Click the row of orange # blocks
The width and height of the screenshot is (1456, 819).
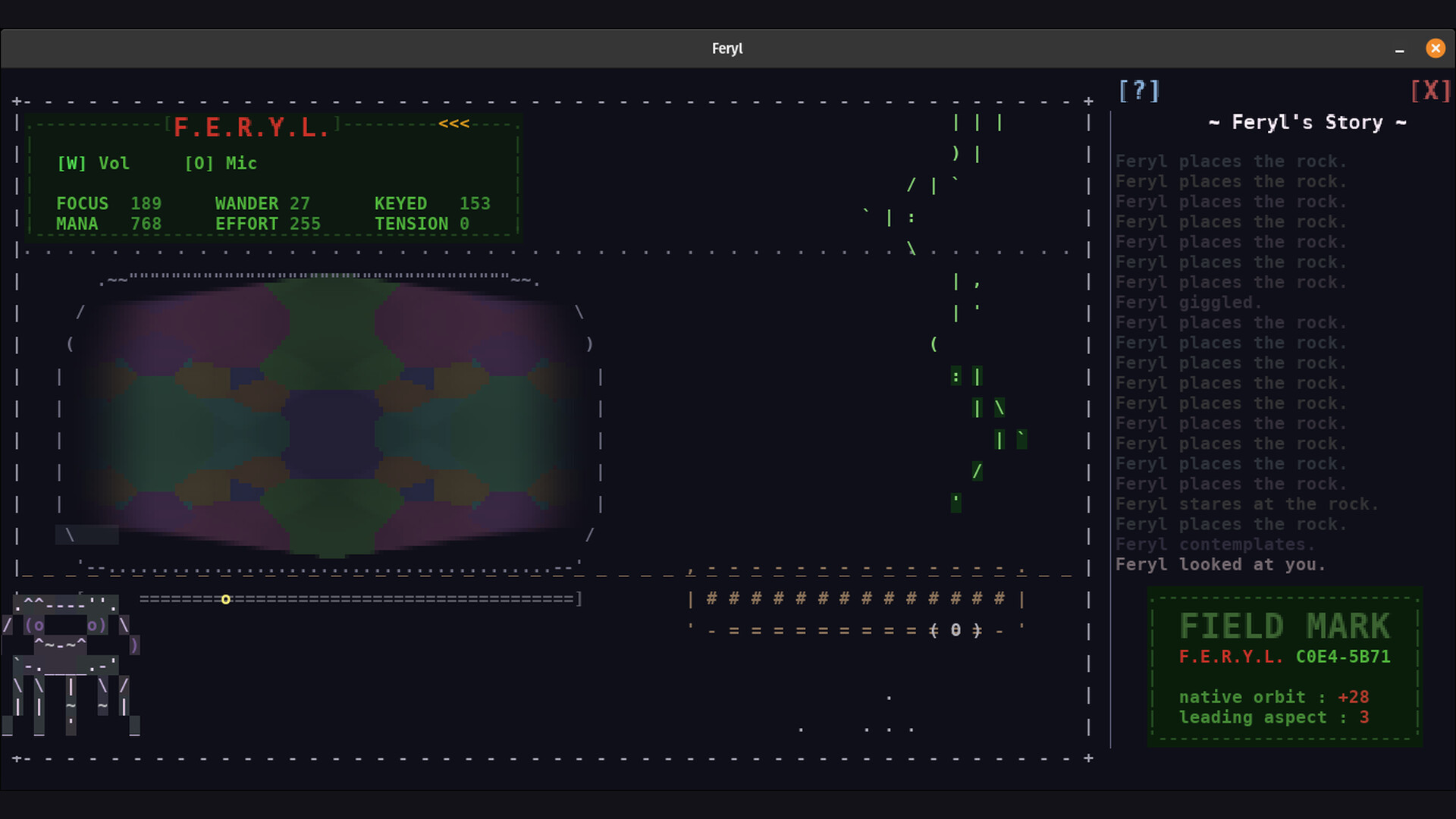(x=855, y=599)
